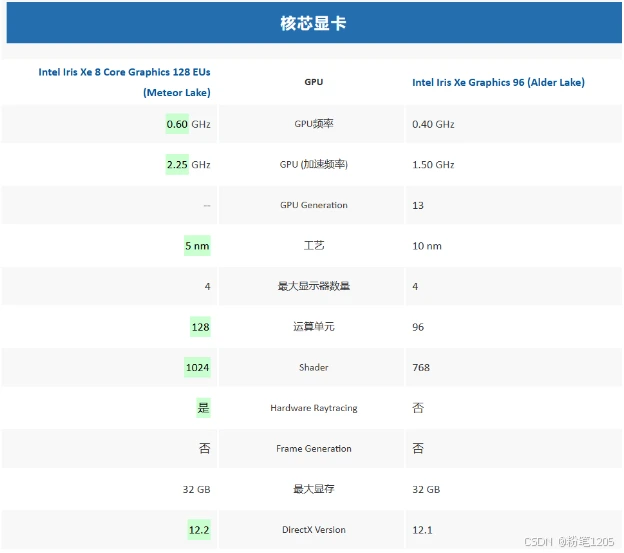Select the Frame Generation row label
The width and height of the screenshot is (624, 553).
pyautogui.click(x=314, y=449)
